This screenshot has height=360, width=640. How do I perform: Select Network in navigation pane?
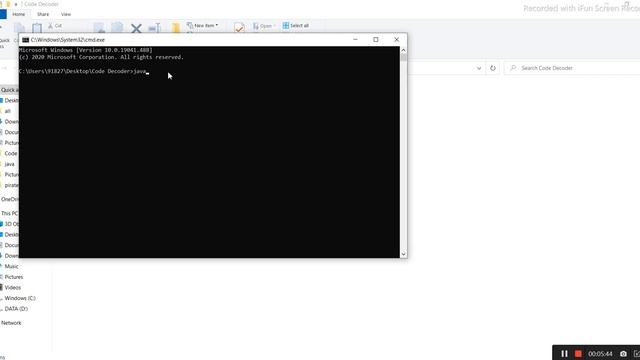(x=11, y=323)
